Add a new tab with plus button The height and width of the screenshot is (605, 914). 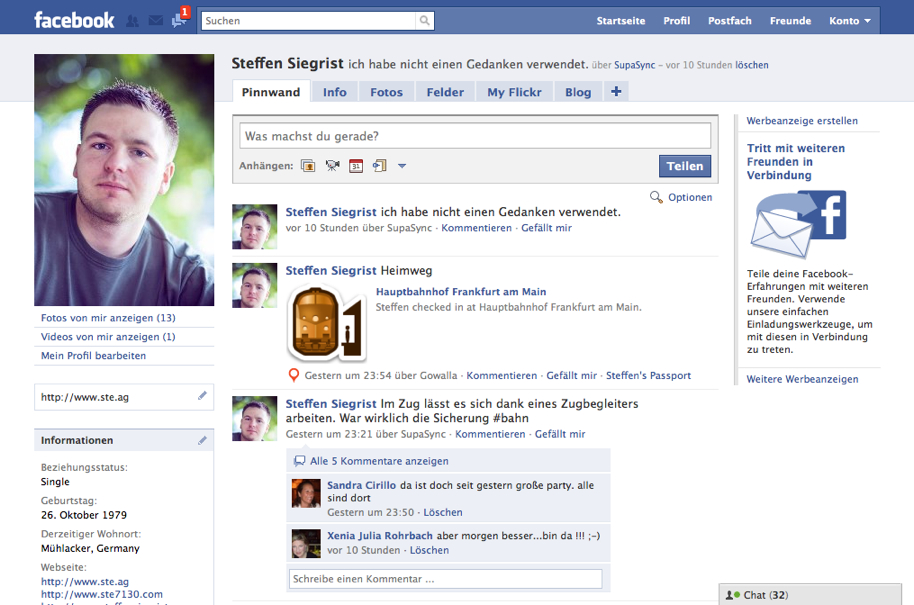(616, 91)
